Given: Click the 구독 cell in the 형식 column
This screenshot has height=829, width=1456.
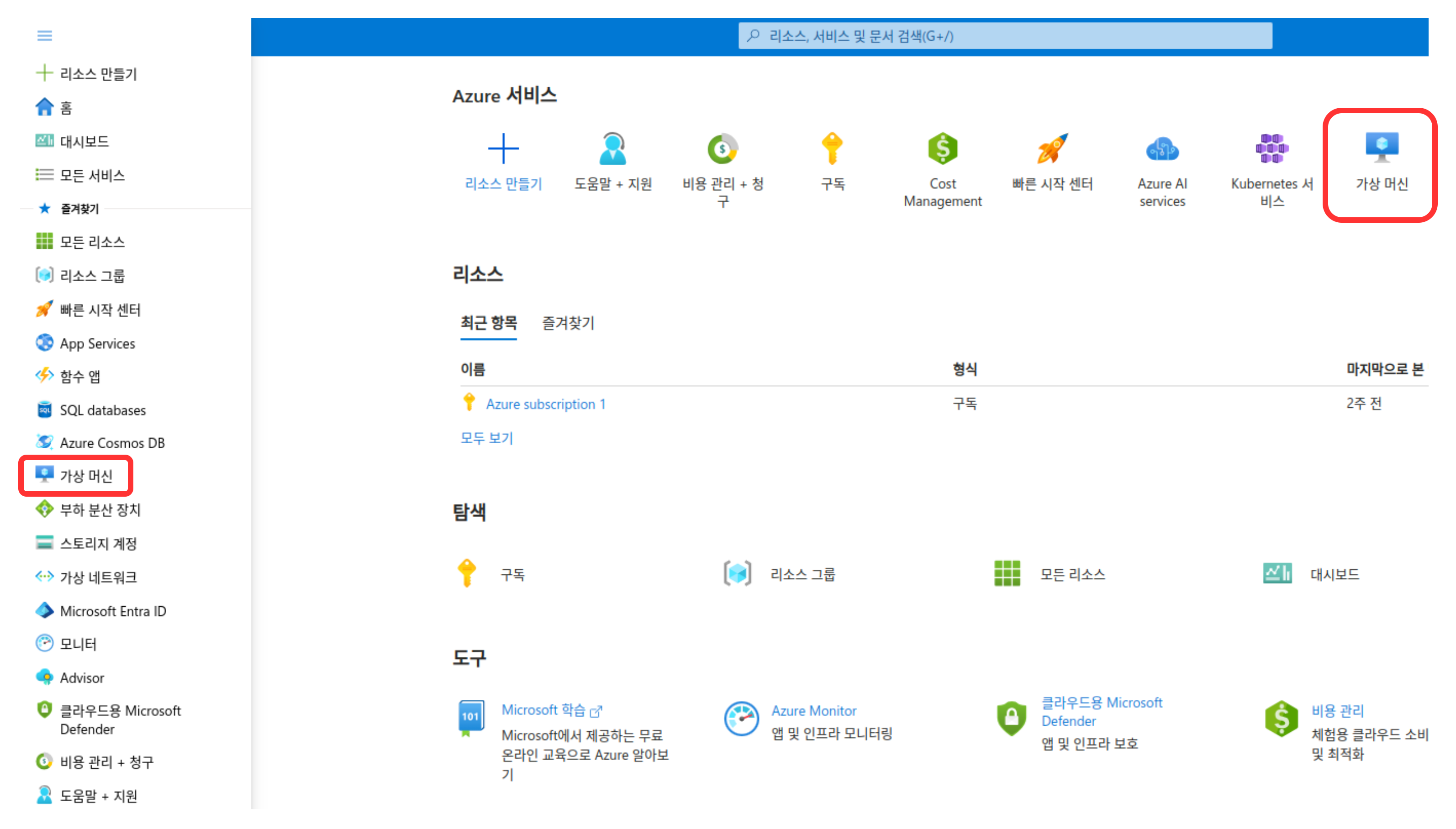Looking at the screenshot, I should coord(965,403).
